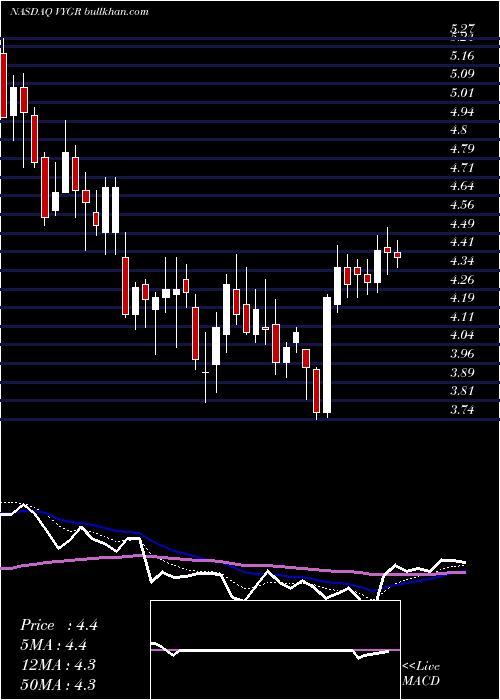This screenshot has height=700, width=500.
Task: Click the 4.41 price level label
Action: pyautogui.click(x=462, y=242)
